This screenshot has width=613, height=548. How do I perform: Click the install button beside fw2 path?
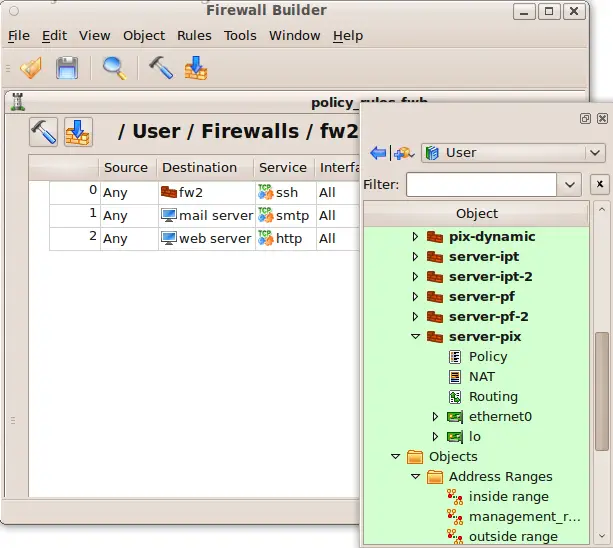[79, 132]
